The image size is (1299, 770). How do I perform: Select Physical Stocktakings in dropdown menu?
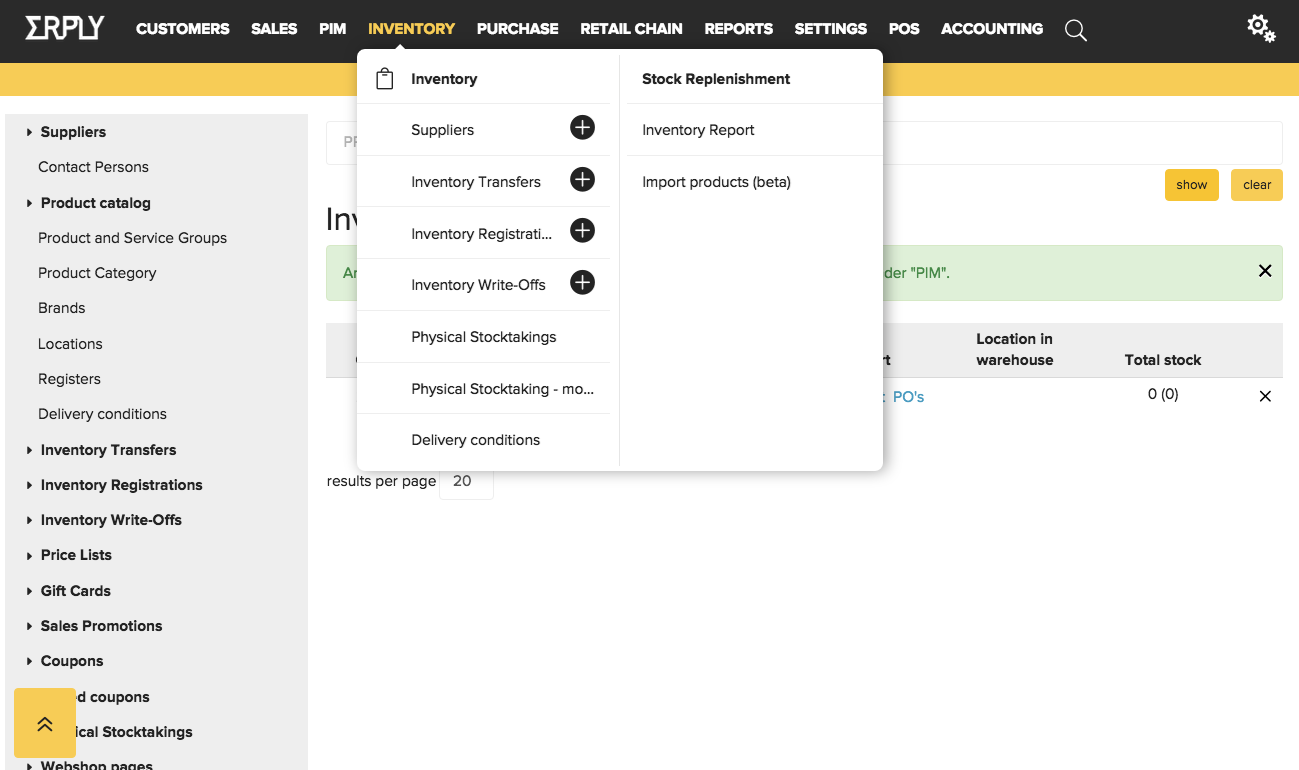pyautogui.click(x=483, y=337)
